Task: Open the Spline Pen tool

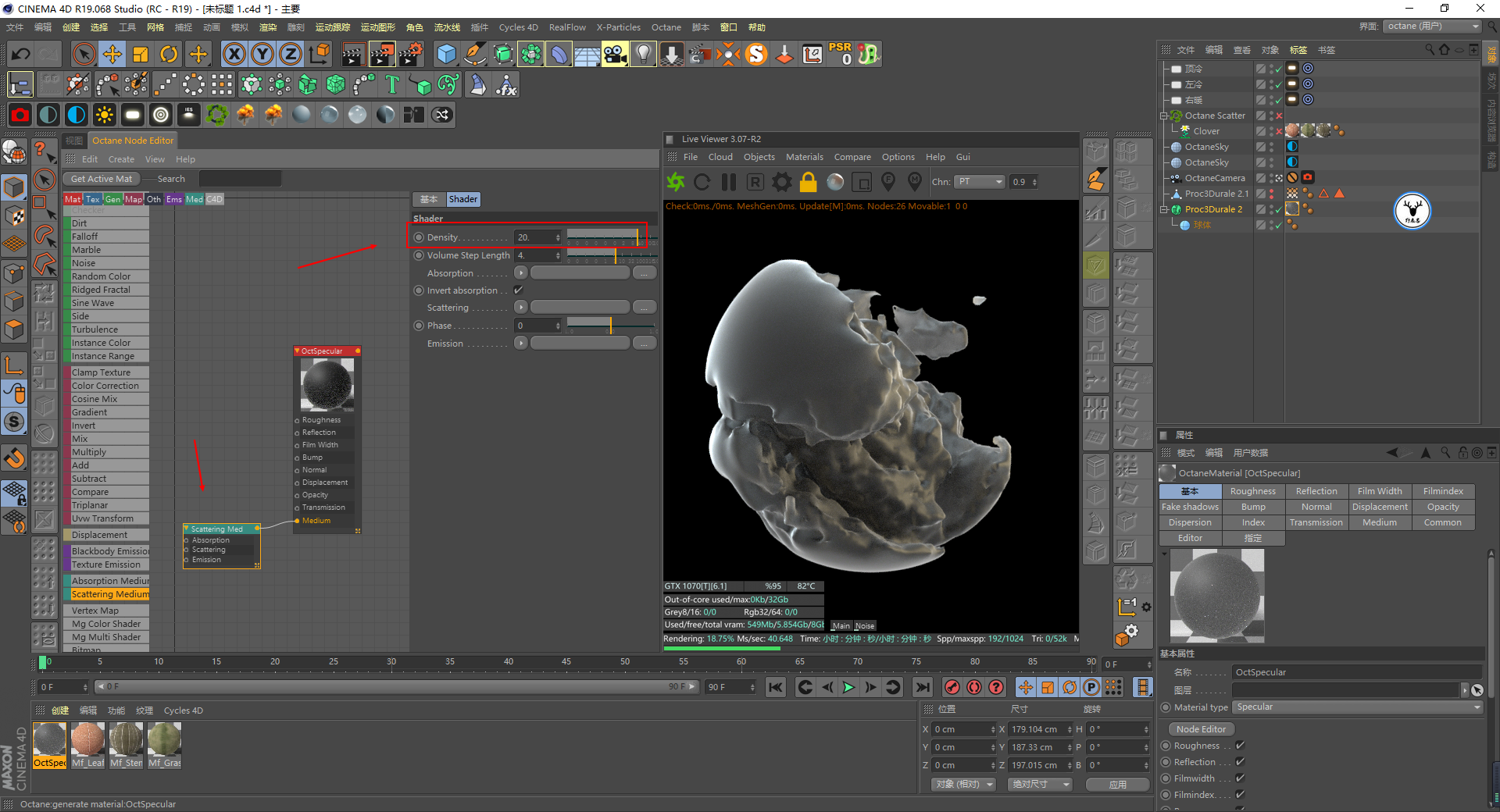Action: (475, 54)
